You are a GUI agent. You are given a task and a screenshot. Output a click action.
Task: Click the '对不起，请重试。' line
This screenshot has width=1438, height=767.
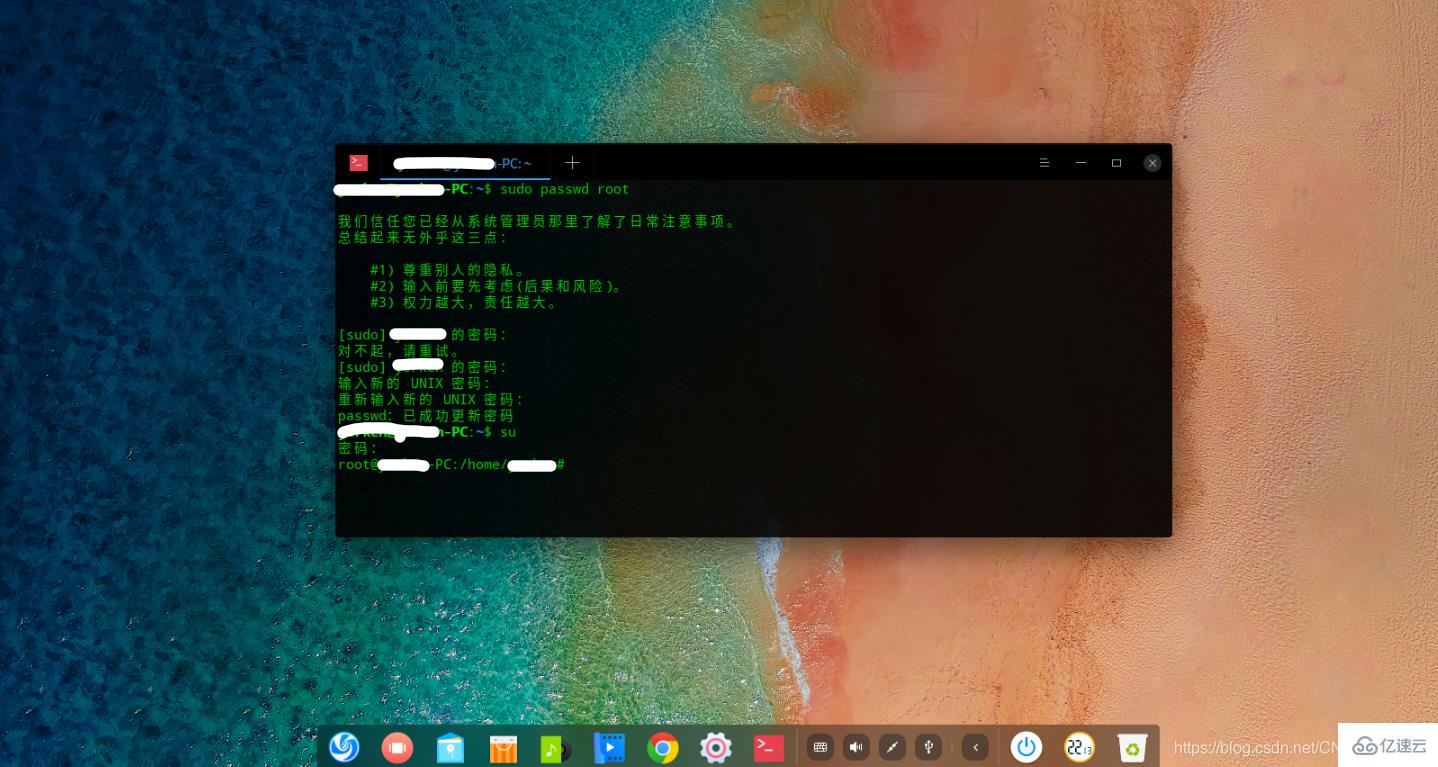tap(399, 351)
